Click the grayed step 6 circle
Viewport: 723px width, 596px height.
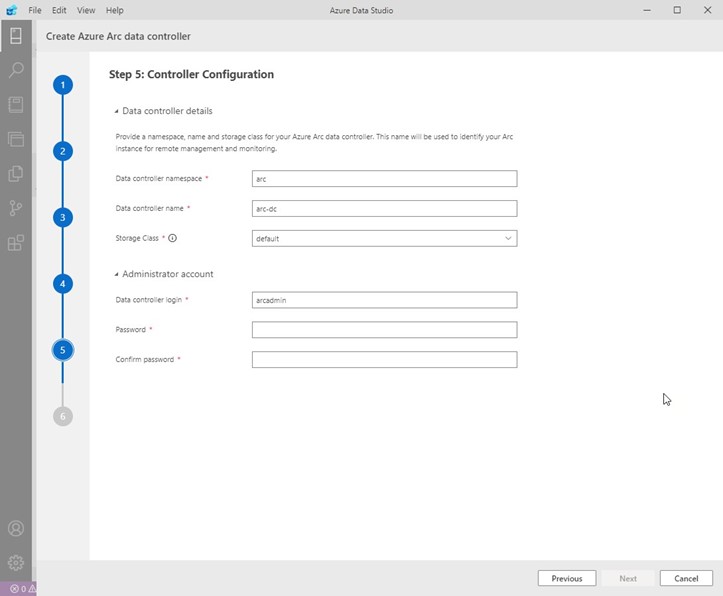coord(63,417)
